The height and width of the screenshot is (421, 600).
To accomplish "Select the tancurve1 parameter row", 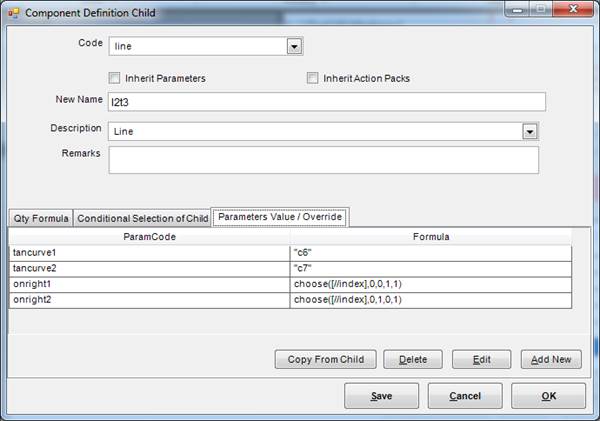I will (x=149, y=254).
